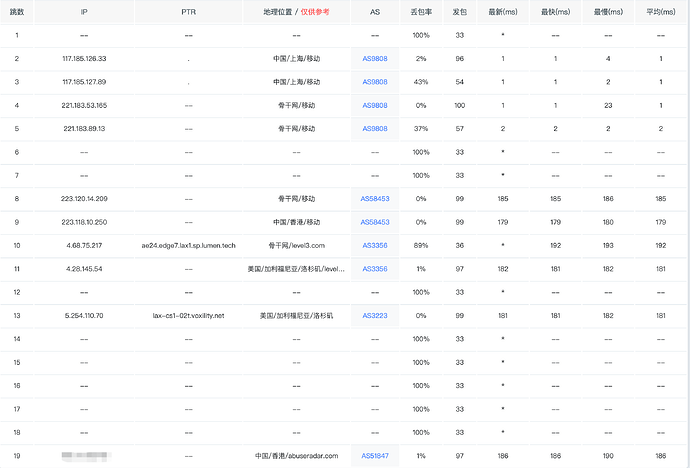Click the AS column header
This screenshot has width=690, height=468.
374,12
